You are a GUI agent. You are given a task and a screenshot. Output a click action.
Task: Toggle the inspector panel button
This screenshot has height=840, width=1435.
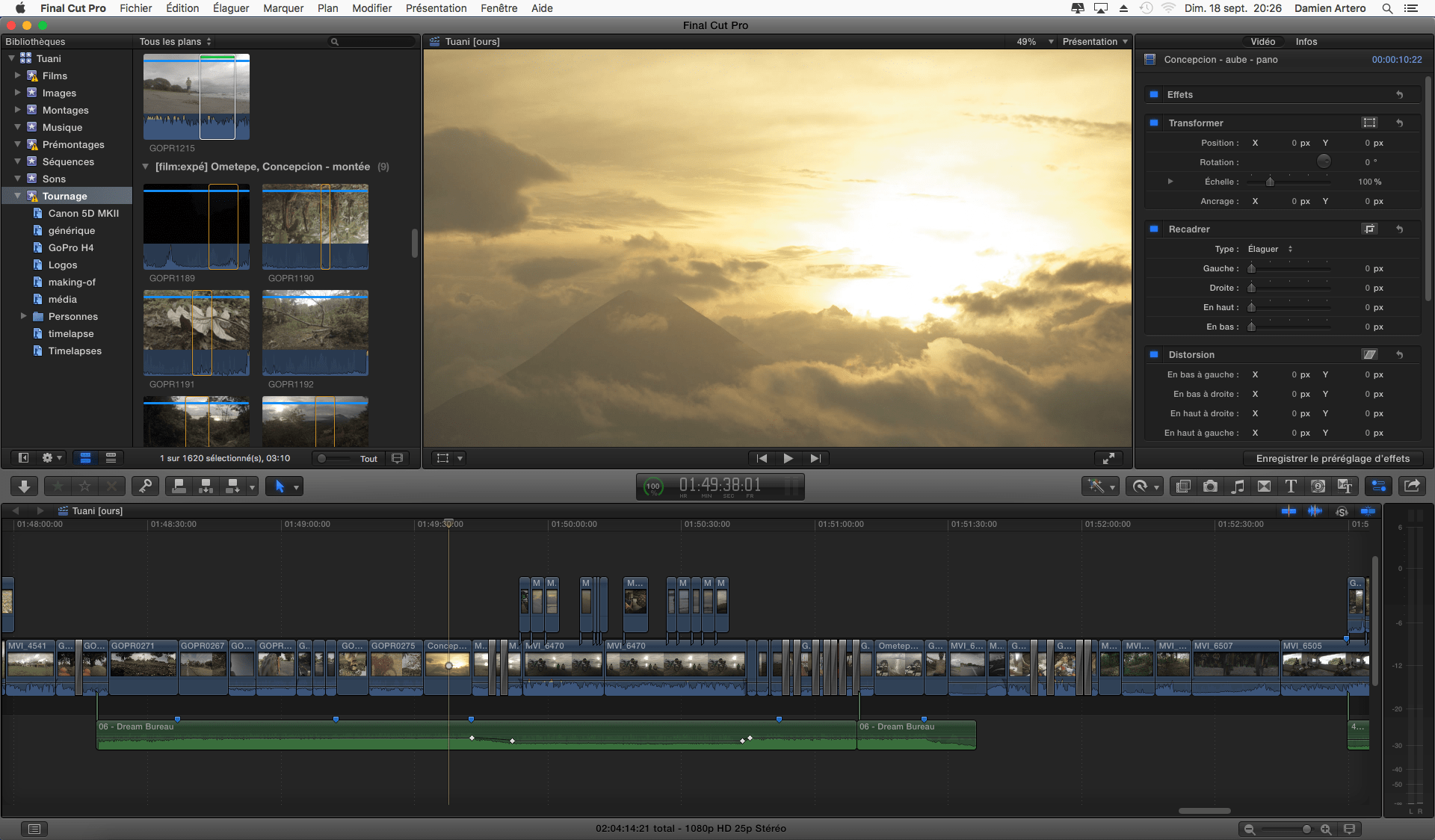coord(1378,487)
